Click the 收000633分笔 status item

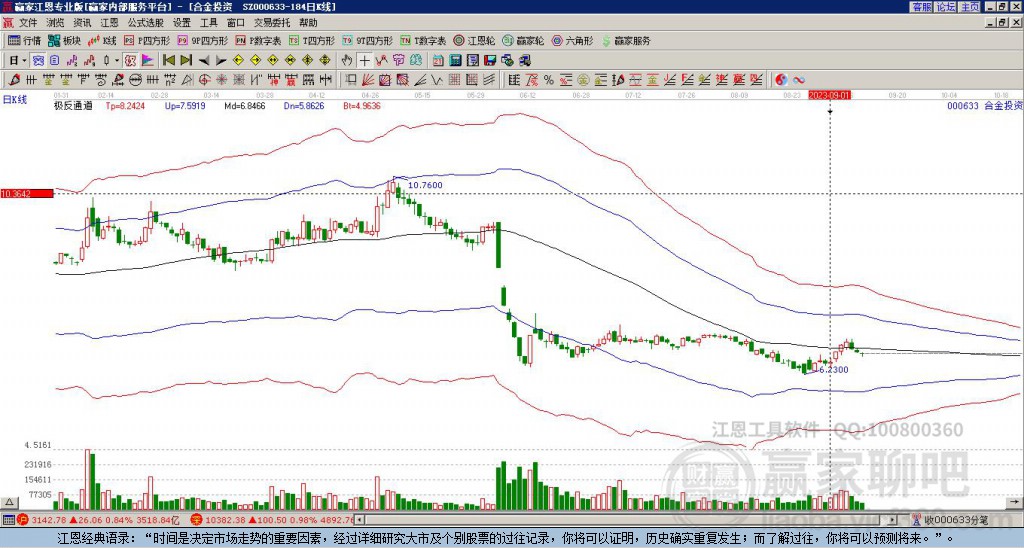pos(951,520)
